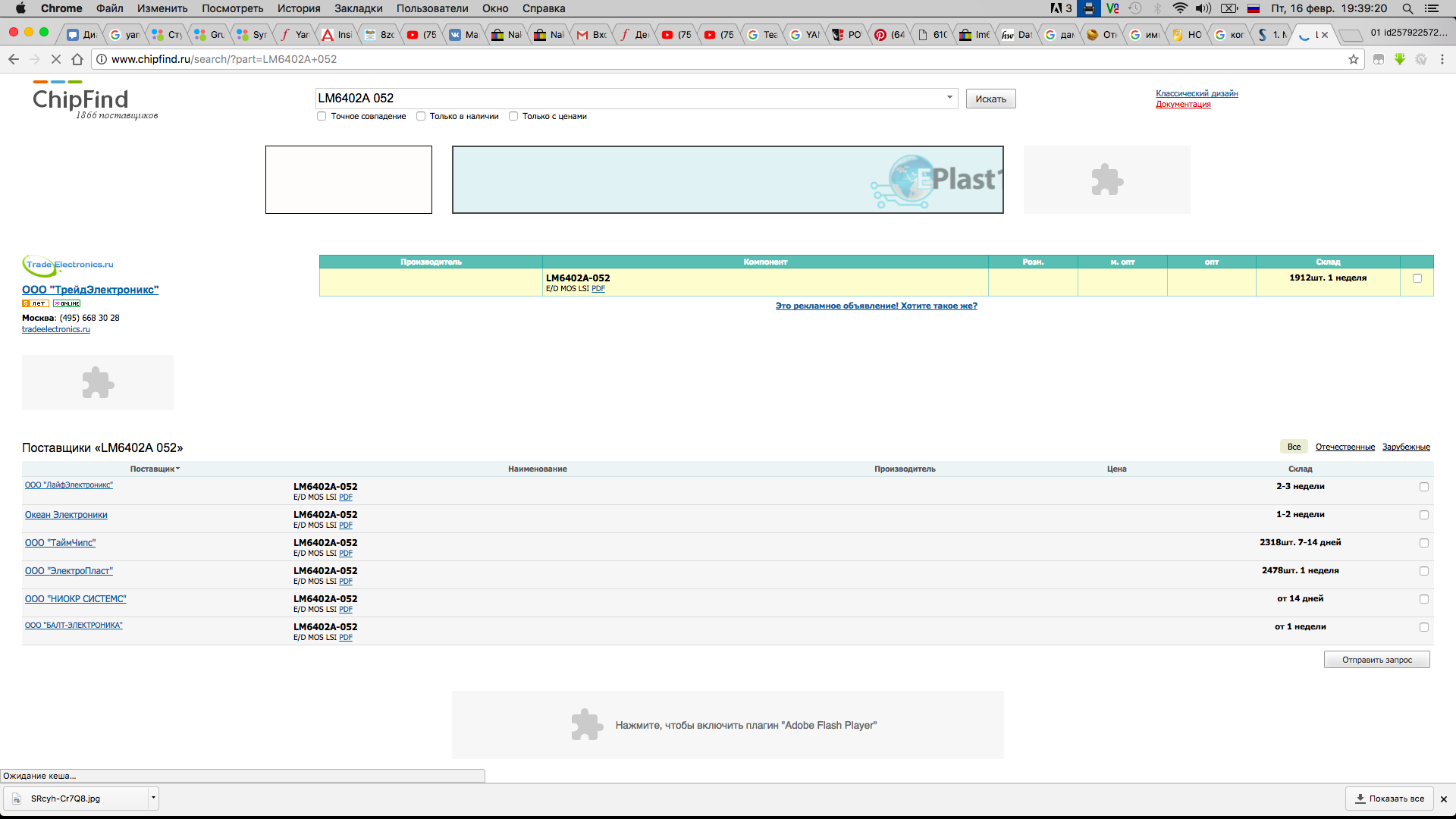Open the История menu
Screen dimensions: 1456x819
click(298, 8)
